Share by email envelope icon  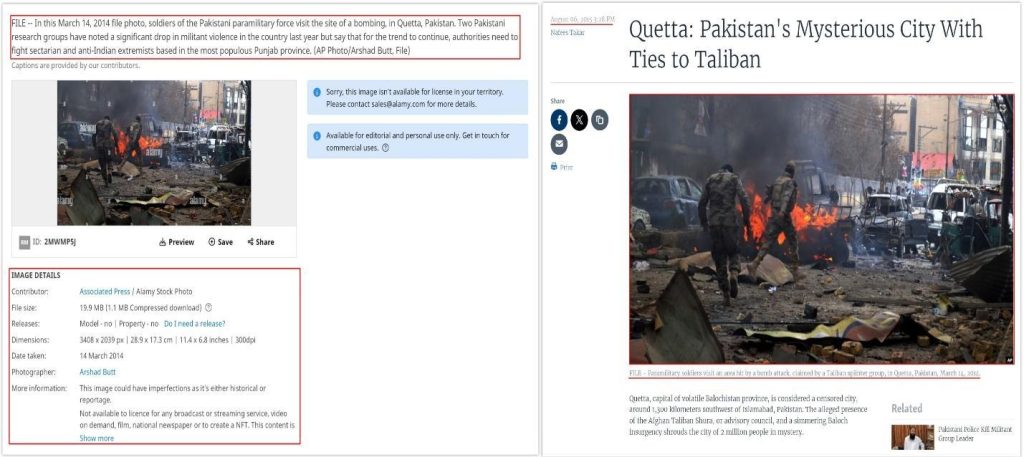coord(559,144)
